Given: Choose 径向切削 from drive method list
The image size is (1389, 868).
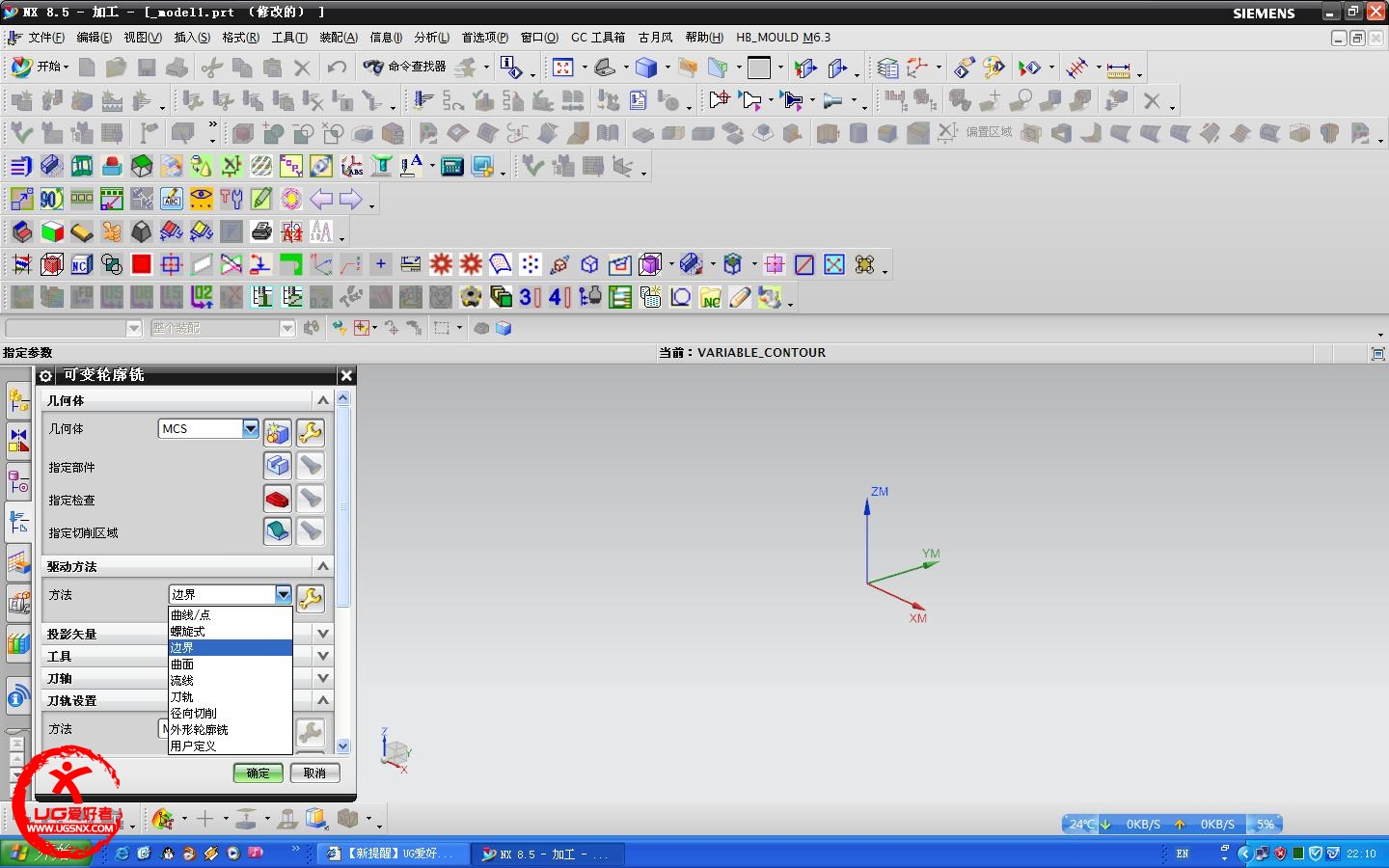Looking at the screenshot, I should click(231, 713).
